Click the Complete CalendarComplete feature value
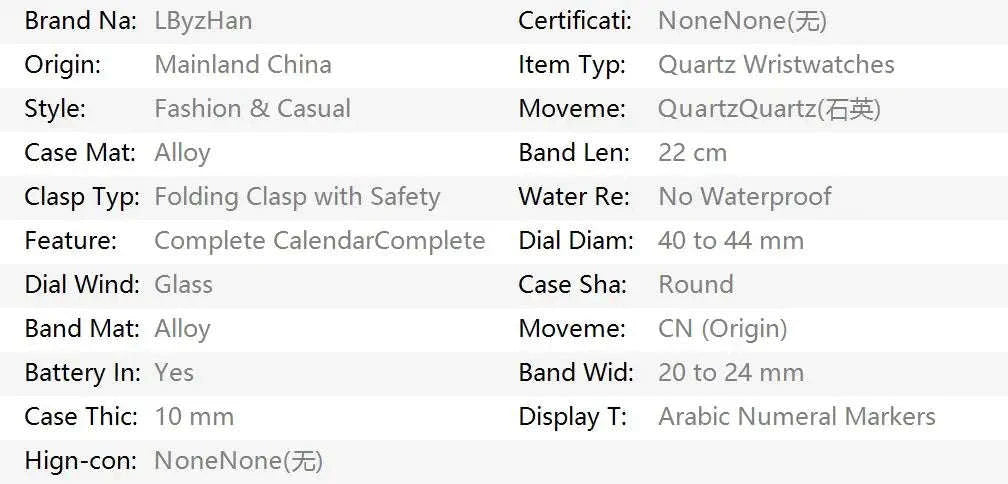Image resolution: width=1008 pixels, height=484 pixels. point(320,241)
